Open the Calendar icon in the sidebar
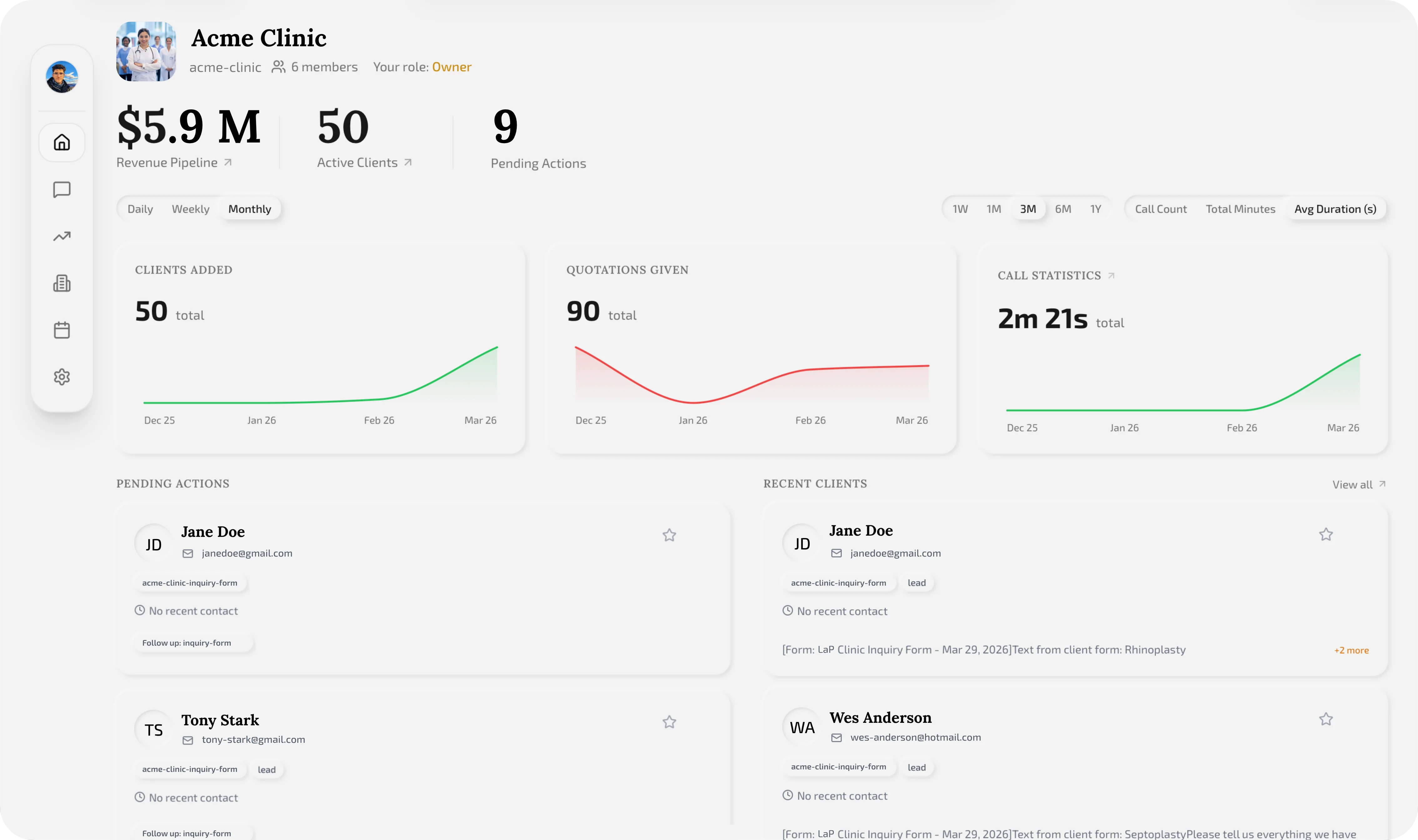Image resolution: width=1418 pixels, height=840 pixels. [x=62, y=329]
